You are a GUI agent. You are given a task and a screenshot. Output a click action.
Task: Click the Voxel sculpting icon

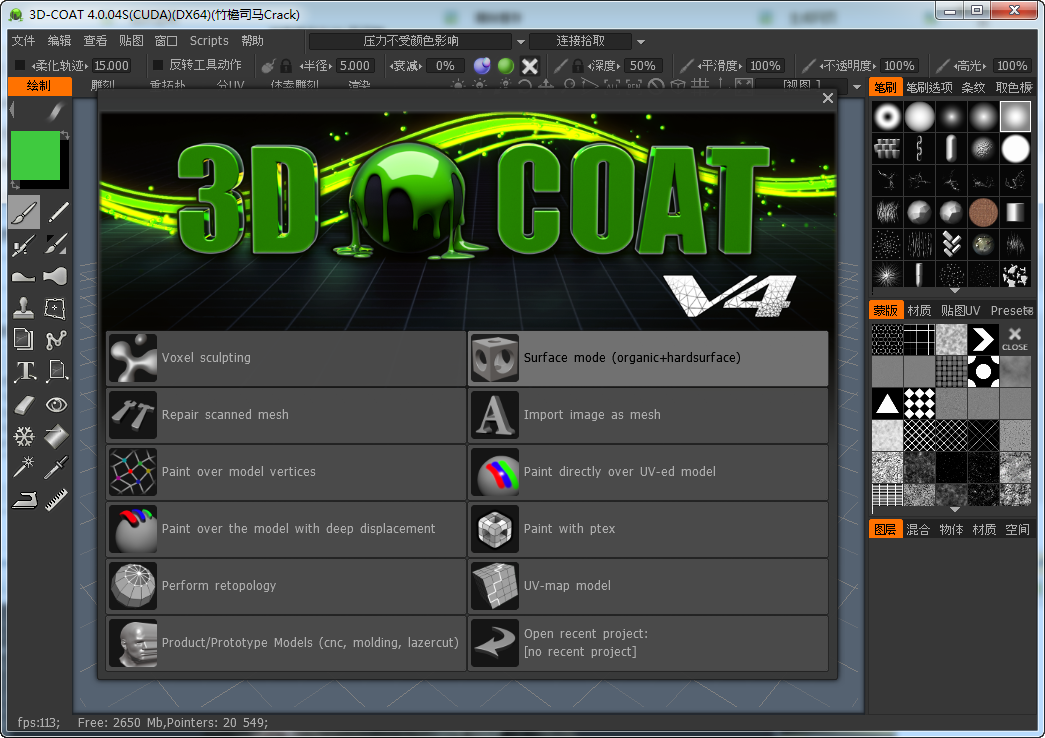(133, 358)
